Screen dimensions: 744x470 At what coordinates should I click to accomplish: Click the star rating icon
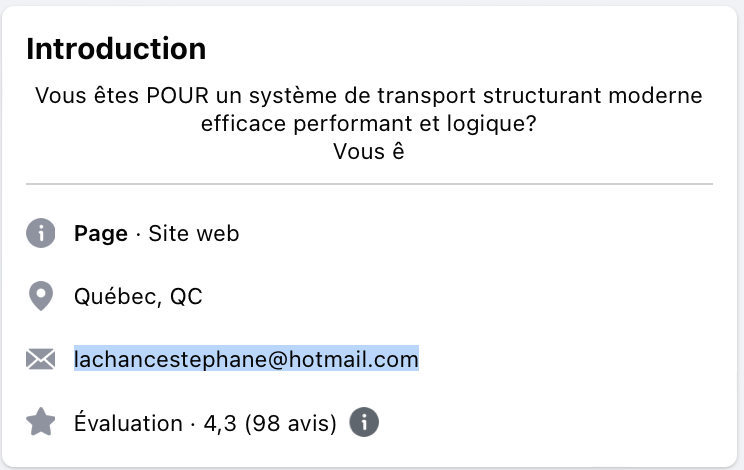click(41, 422)
